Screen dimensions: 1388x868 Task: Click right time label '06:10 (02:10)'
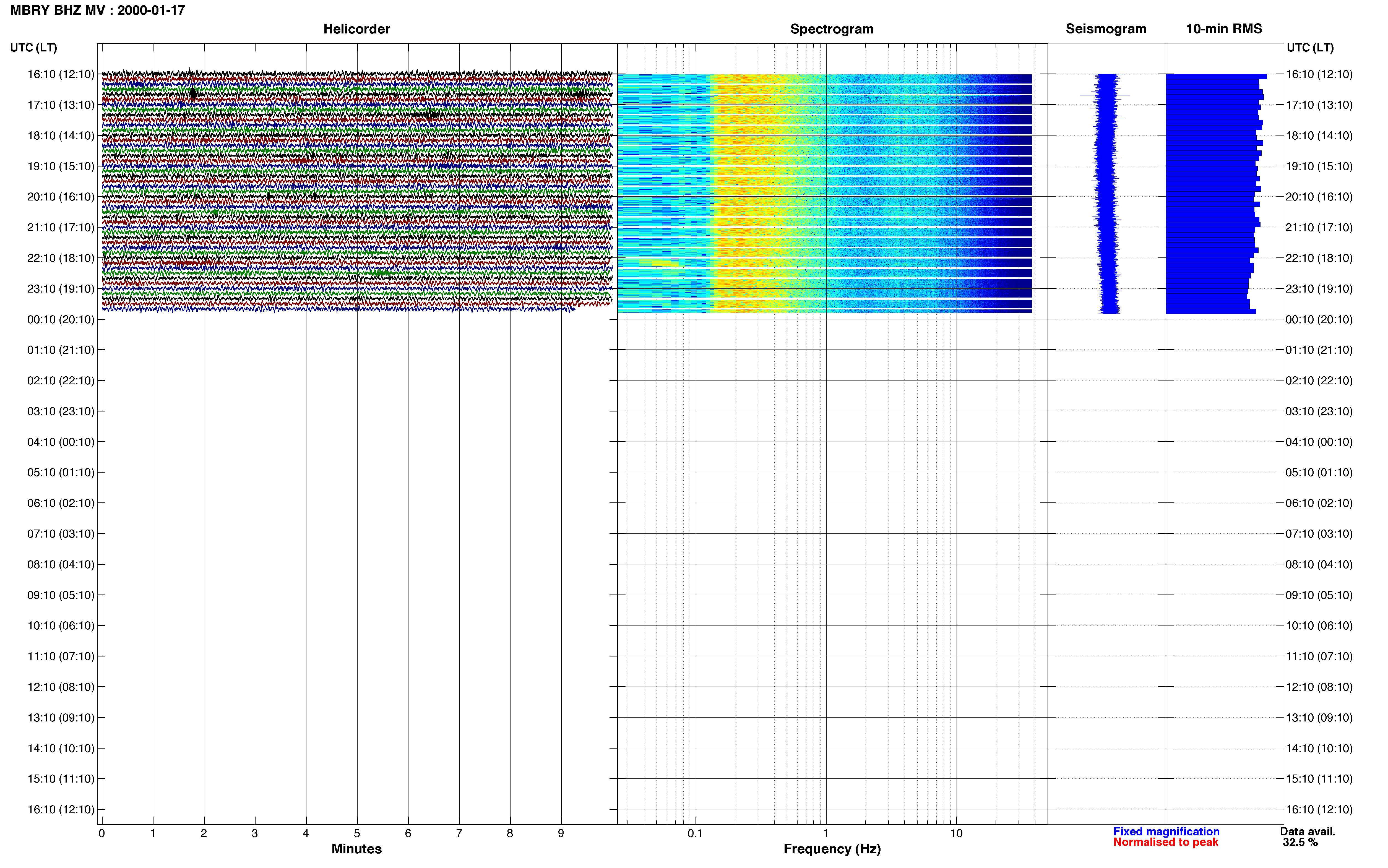click(x=1319, y=504)
